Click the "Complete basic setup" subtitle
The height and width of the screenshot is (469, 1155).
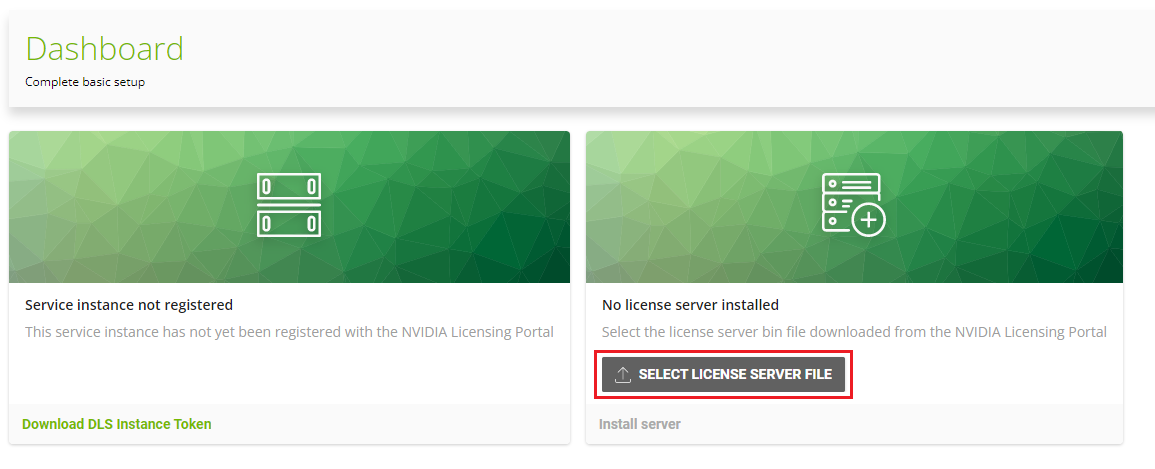[85, 82]
